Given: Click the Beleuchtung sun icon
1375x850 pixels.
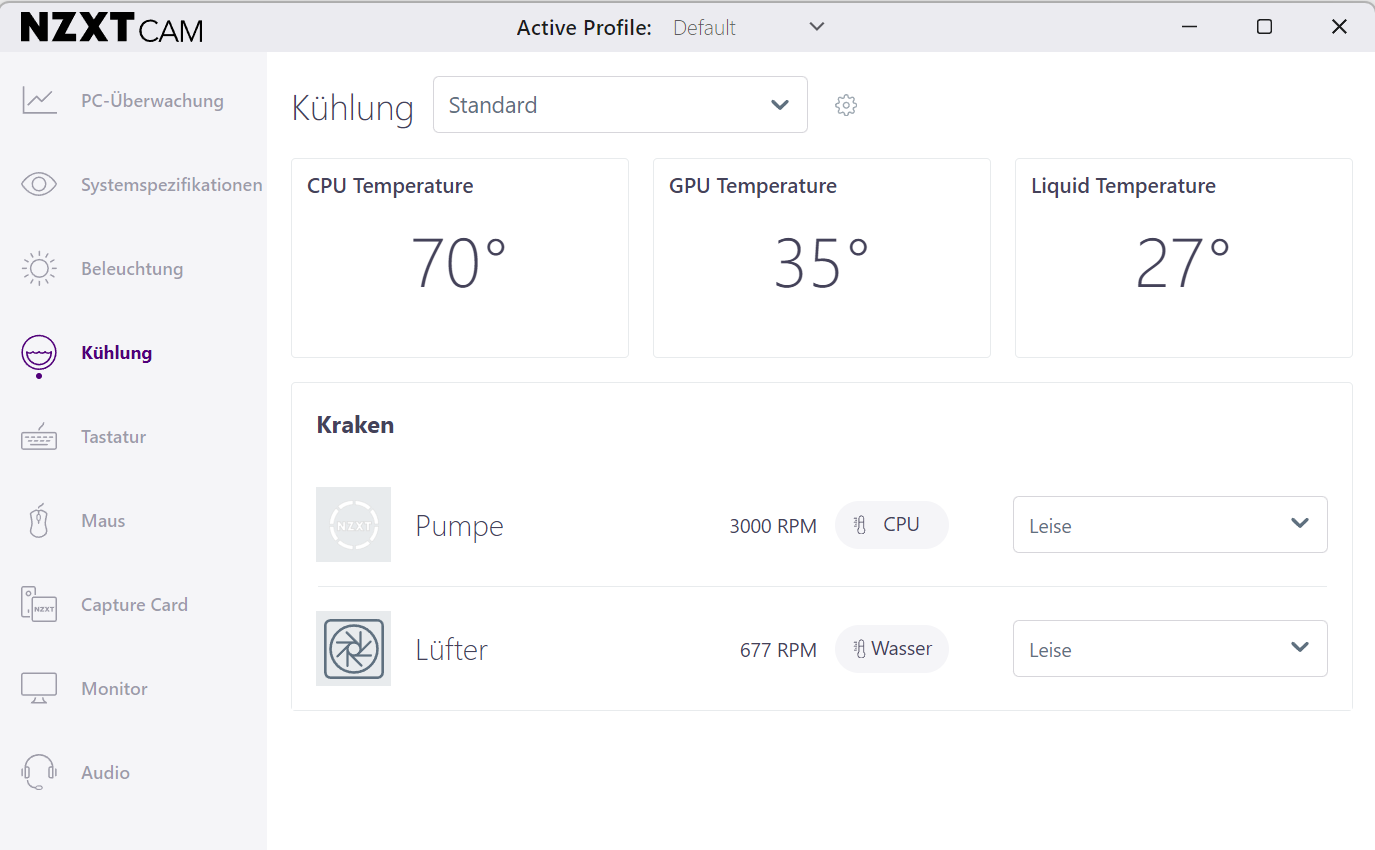Looking at the screenshot, I should (39, 268).
